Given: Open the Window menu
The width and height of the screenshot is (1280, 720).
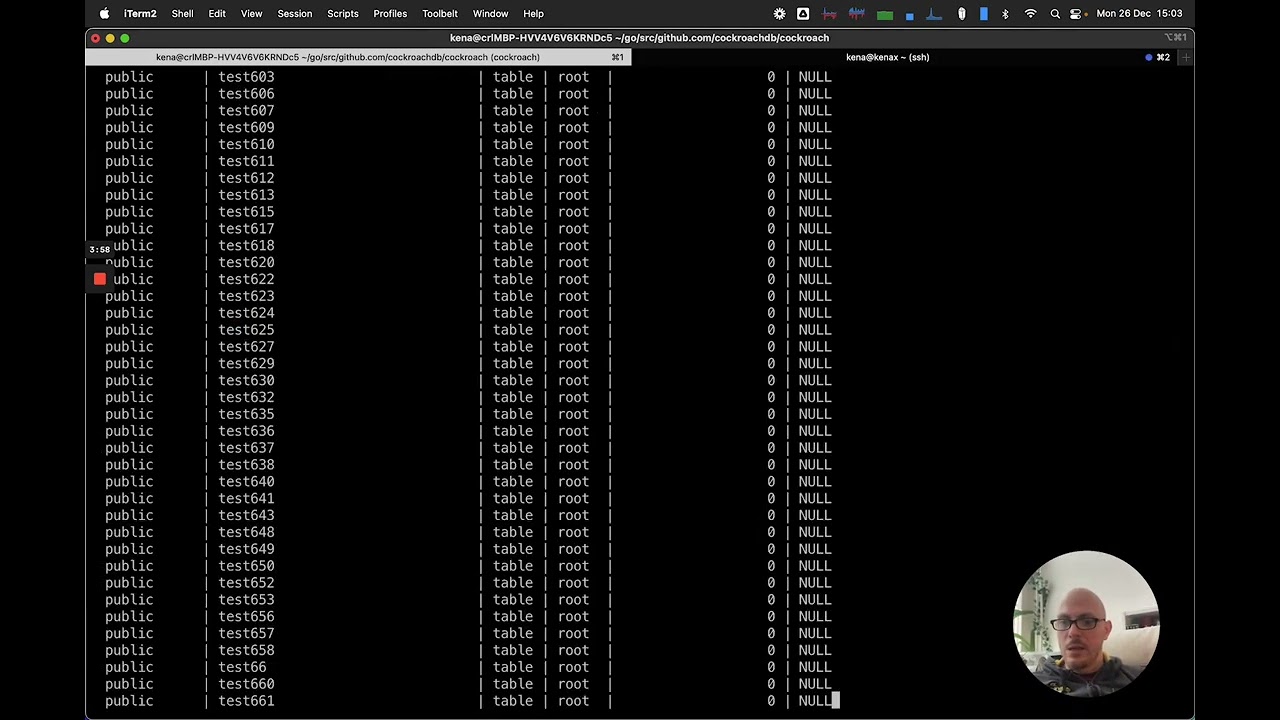Looking at the screenshot, I should 490,14.
